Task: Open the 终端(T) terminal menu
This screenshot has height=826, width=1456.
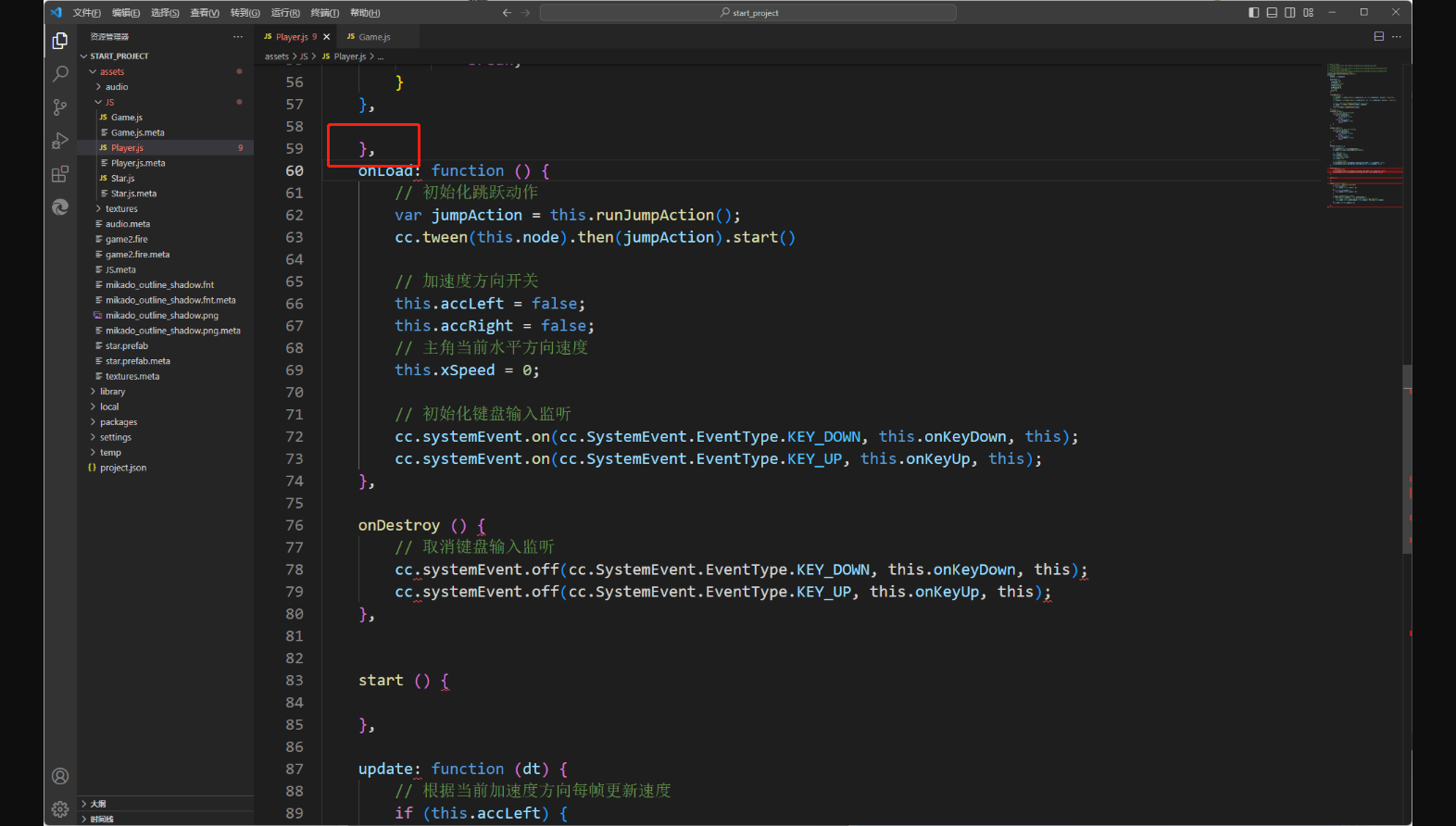Action: click(x=324, y=13)
